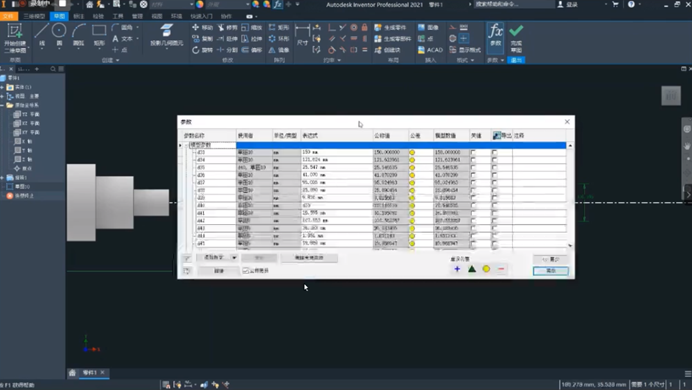Image resolution: width=692 pixels, height=390 pixels.
Task: Click Insert ACAD file
Action: 430,50
